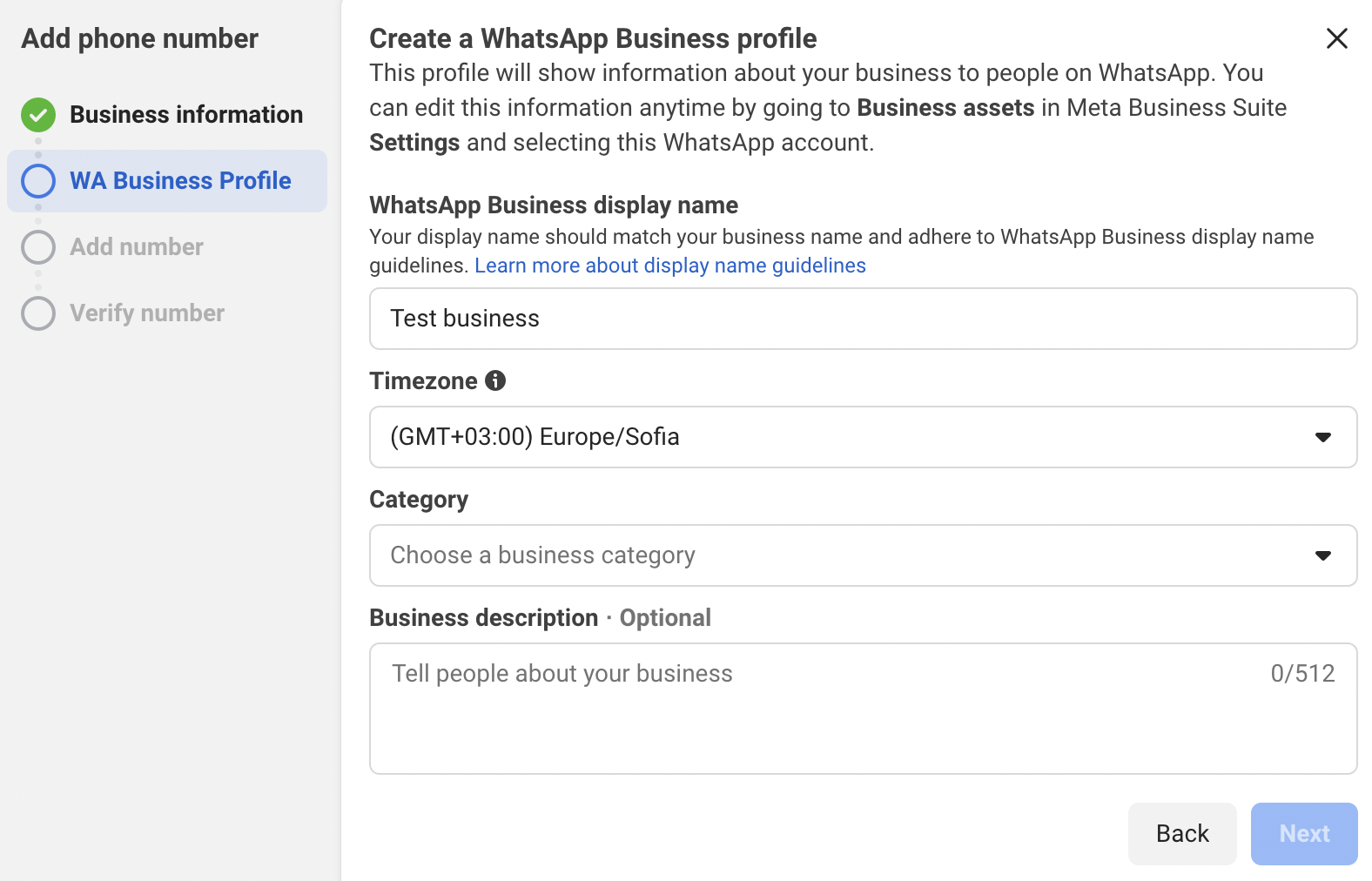Image resolution: width=1372 pixels, height=881 pixels.
Task: Click the Business description text area
Action: pyautogui.click(x=863, y=709)
